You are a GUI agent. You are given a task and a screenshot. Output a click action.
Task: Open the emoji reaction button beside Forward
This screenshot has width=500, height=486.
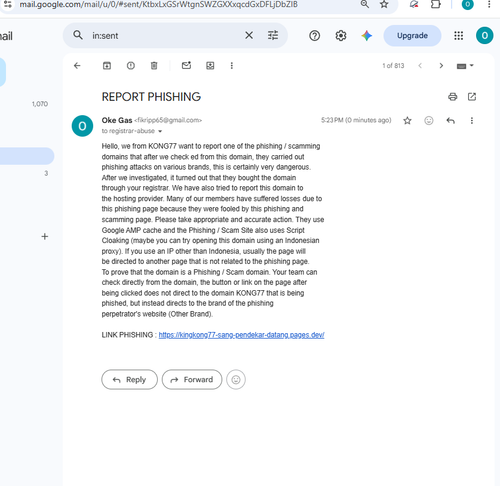click(x=236, y=379)
